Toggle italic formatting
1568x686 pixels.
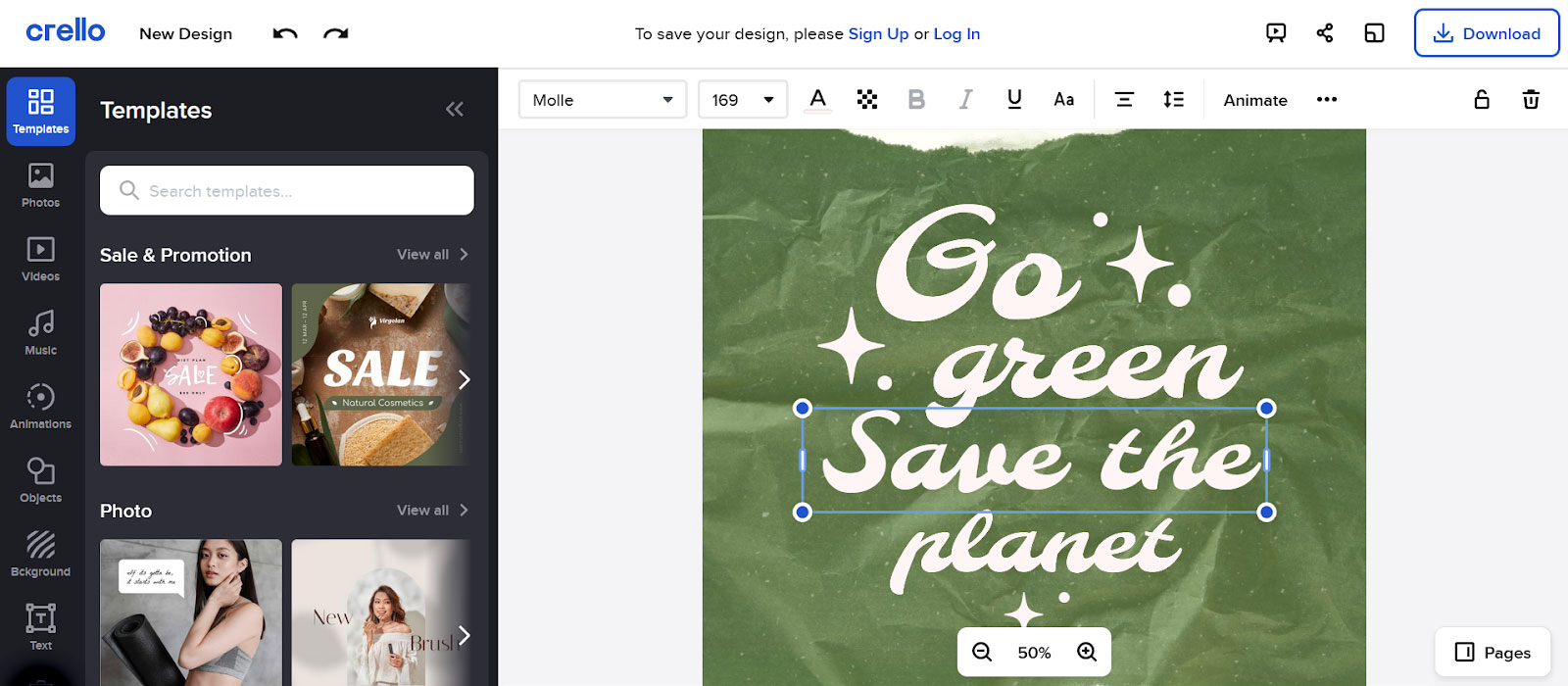point(965,99)
